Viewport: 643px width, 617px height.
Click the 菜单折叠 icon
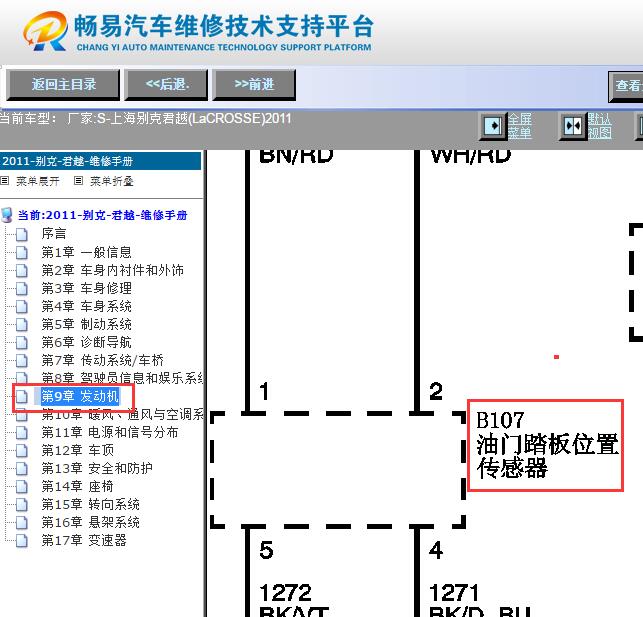coord(78,180)
